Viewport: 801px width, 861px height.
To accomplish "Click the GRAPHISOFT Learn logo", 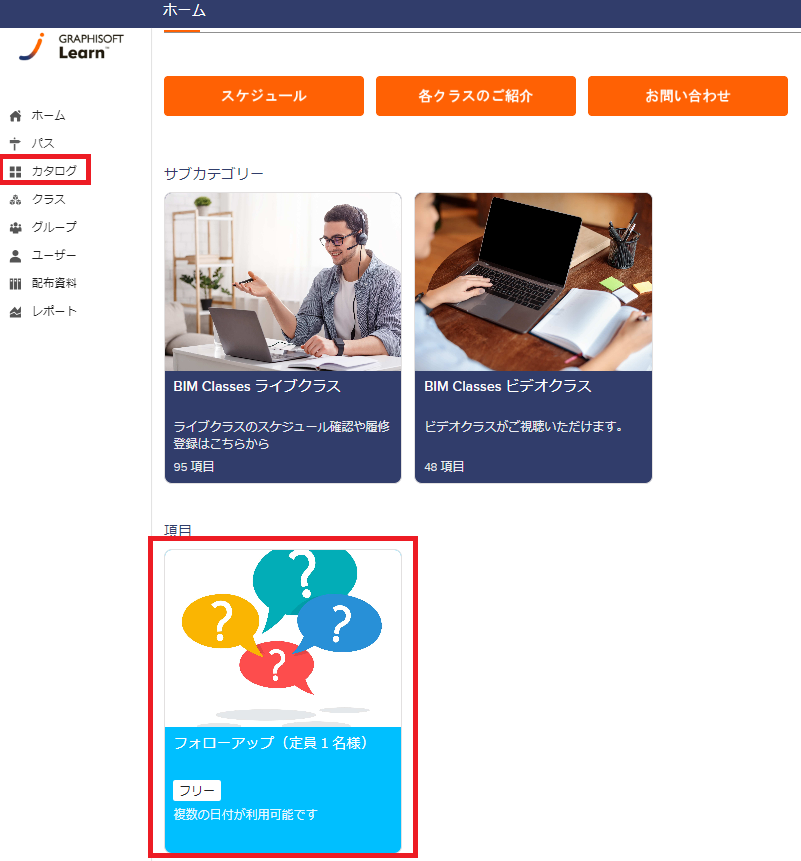I will (x=71, y=47).
